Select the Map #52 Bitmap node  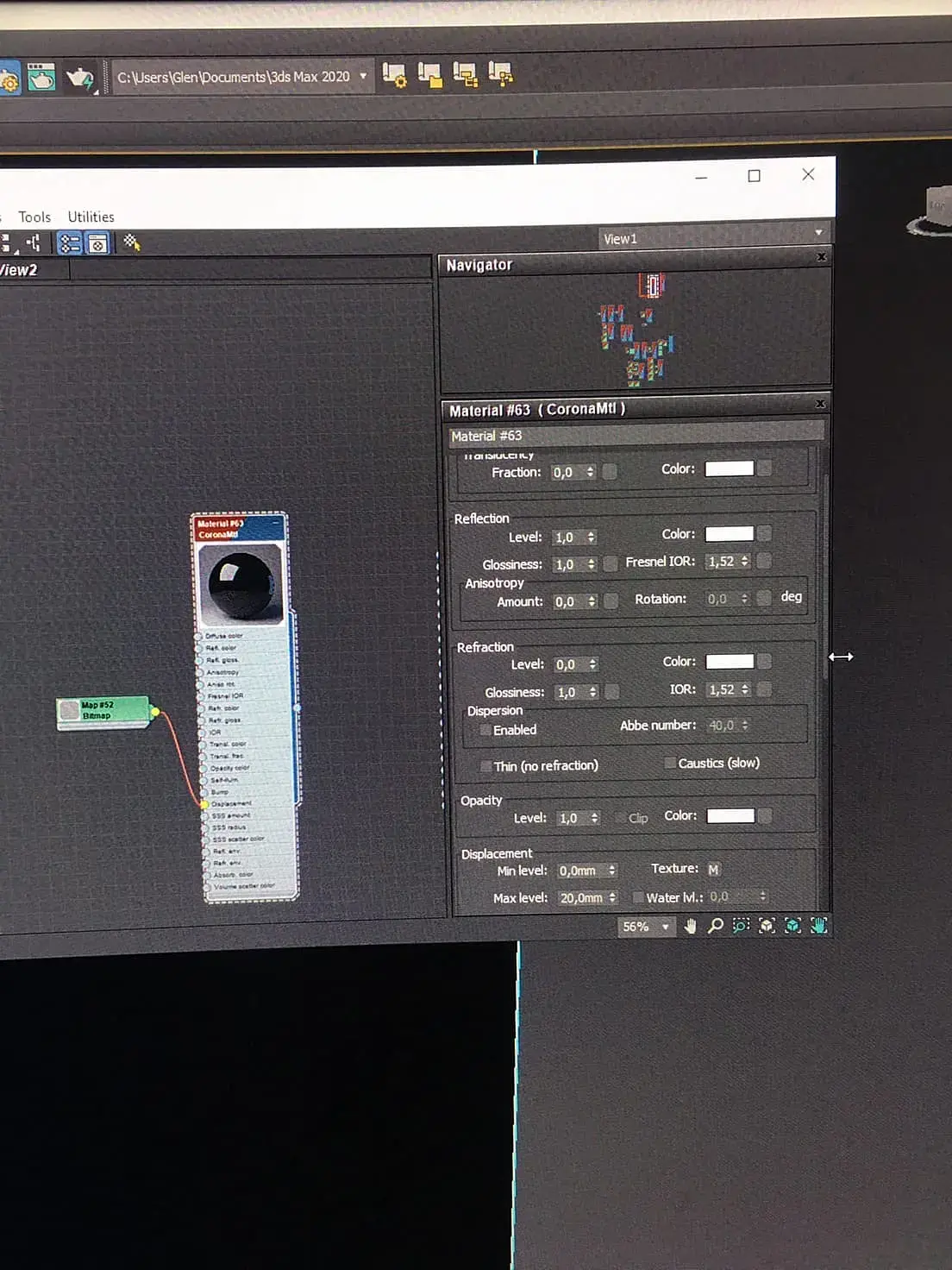click(x=103, y=712)
